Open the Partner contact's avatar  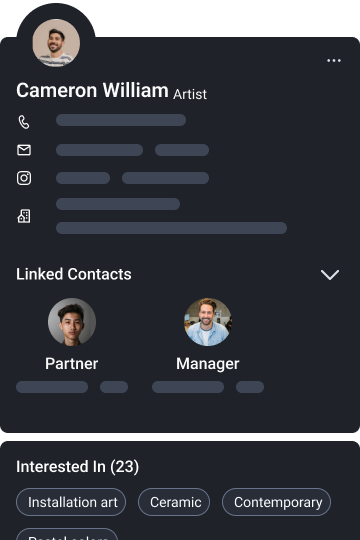point(72,322)
